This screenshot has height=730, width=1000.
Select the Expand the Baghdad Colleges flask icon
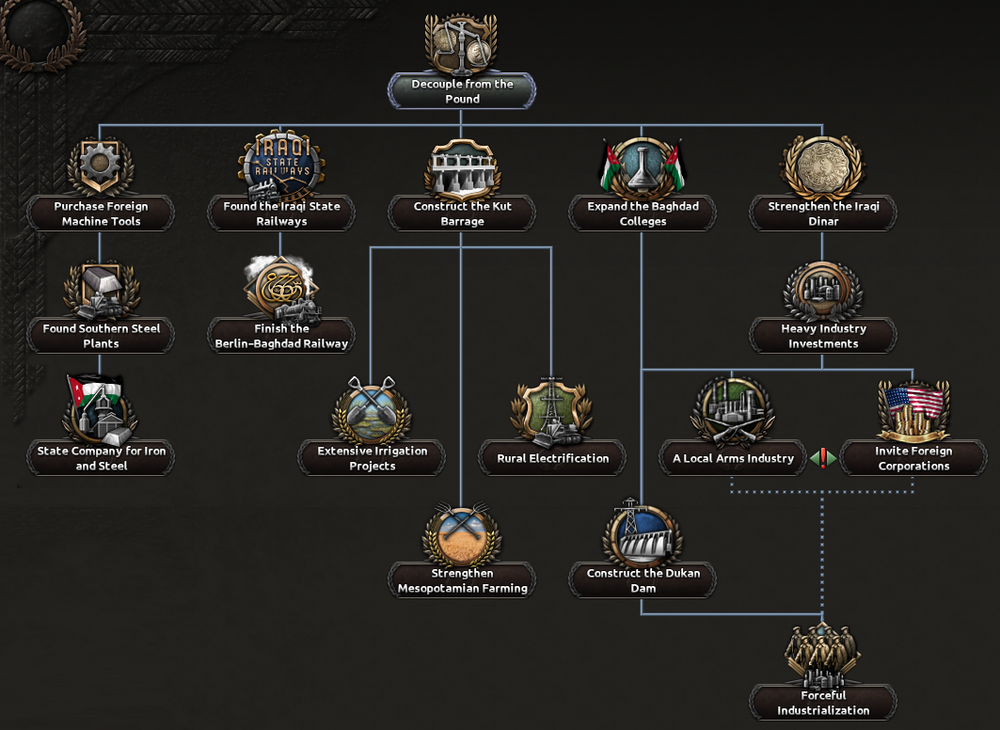click(x=642, y=164)
